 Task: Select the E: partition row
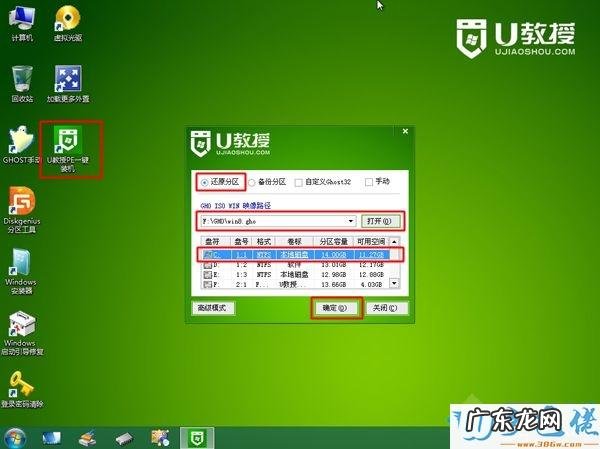coord(295,274)
